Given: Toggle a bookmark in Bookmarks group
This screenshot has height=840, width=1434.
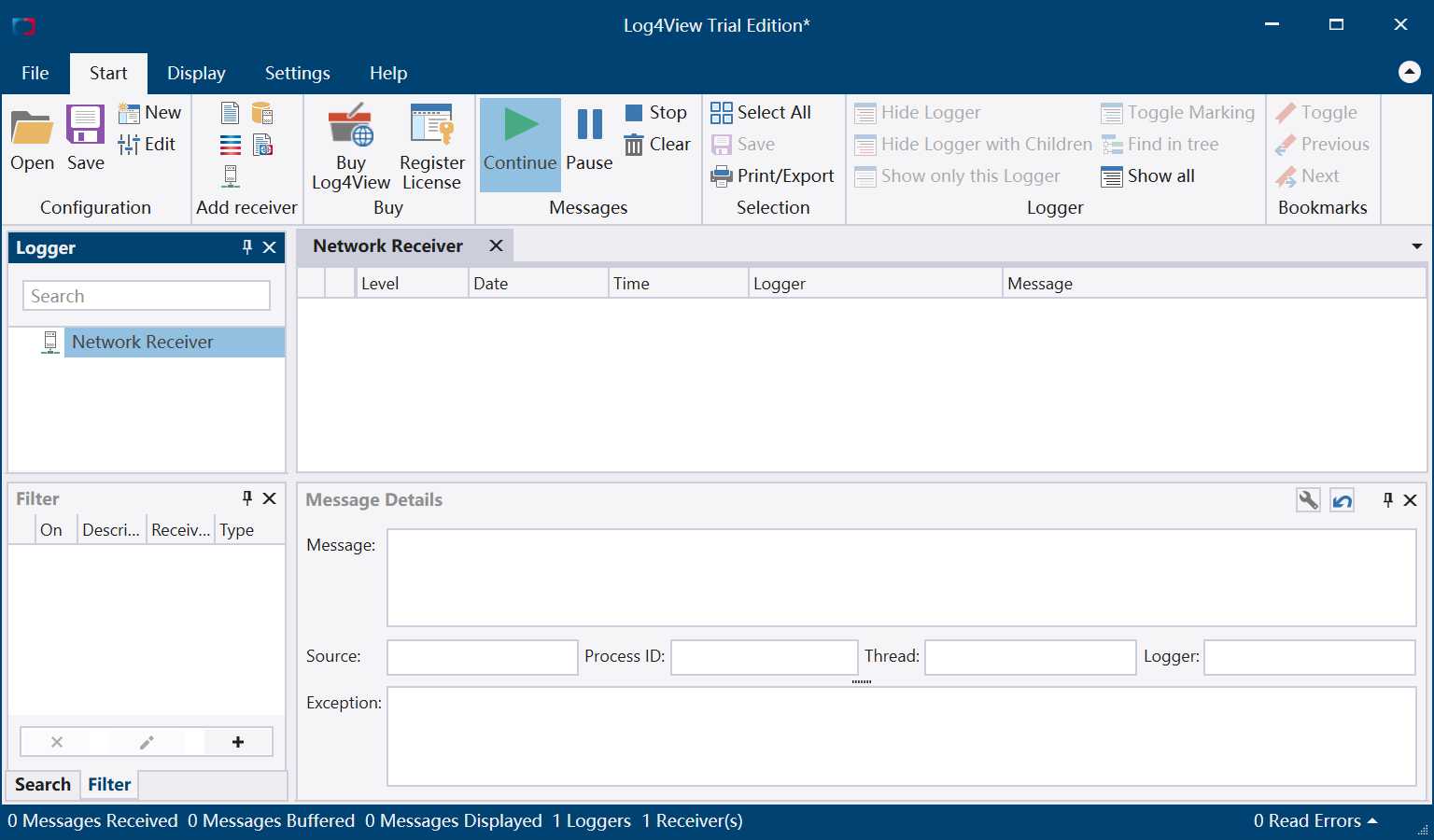Looking at the screenshot, I should (x=1316, y=113).
